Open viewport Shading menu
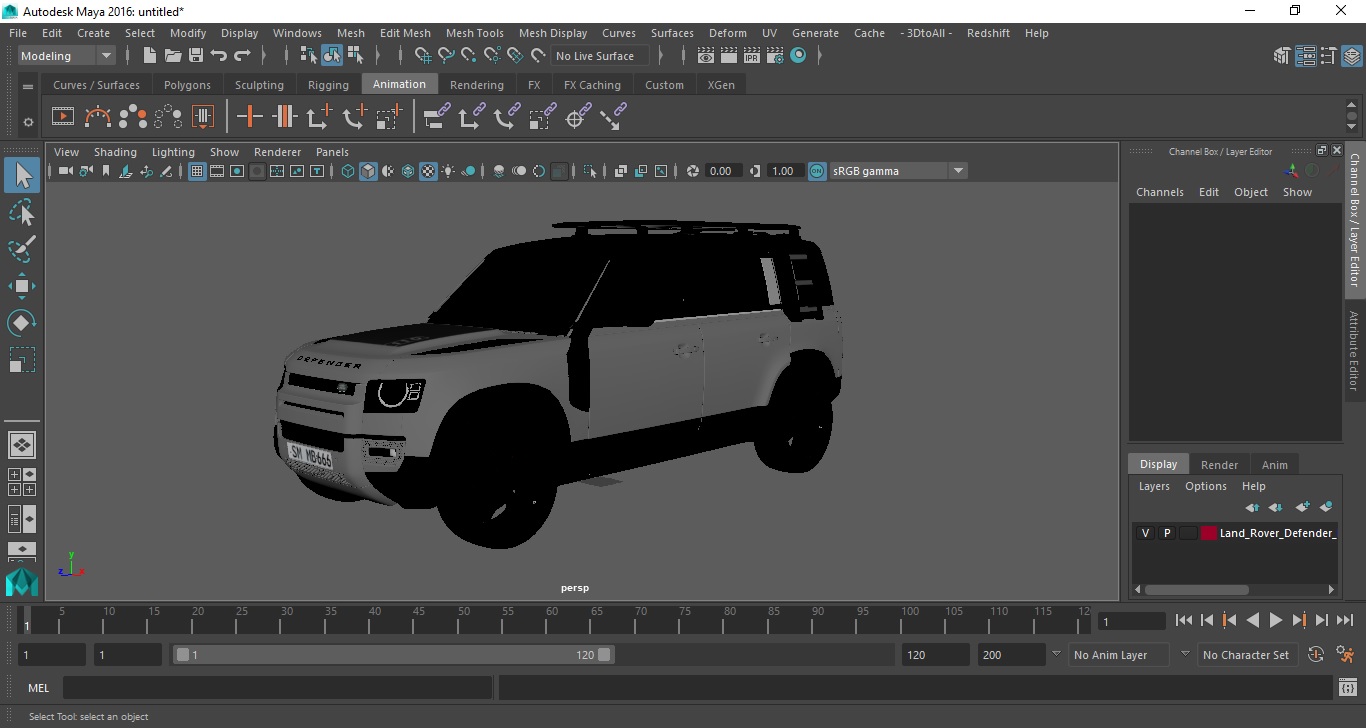The image size is (1366, 728). [x=115, y=152]
